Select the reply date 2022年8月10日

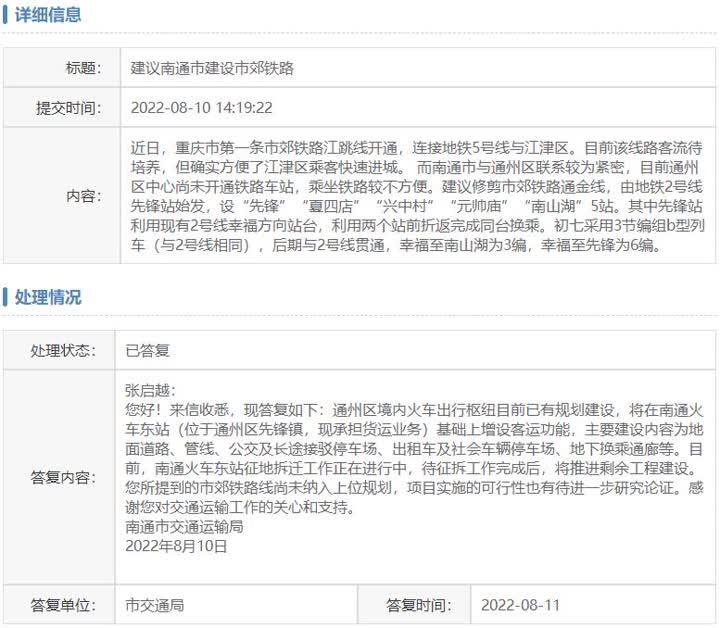[x=176, y=546]
